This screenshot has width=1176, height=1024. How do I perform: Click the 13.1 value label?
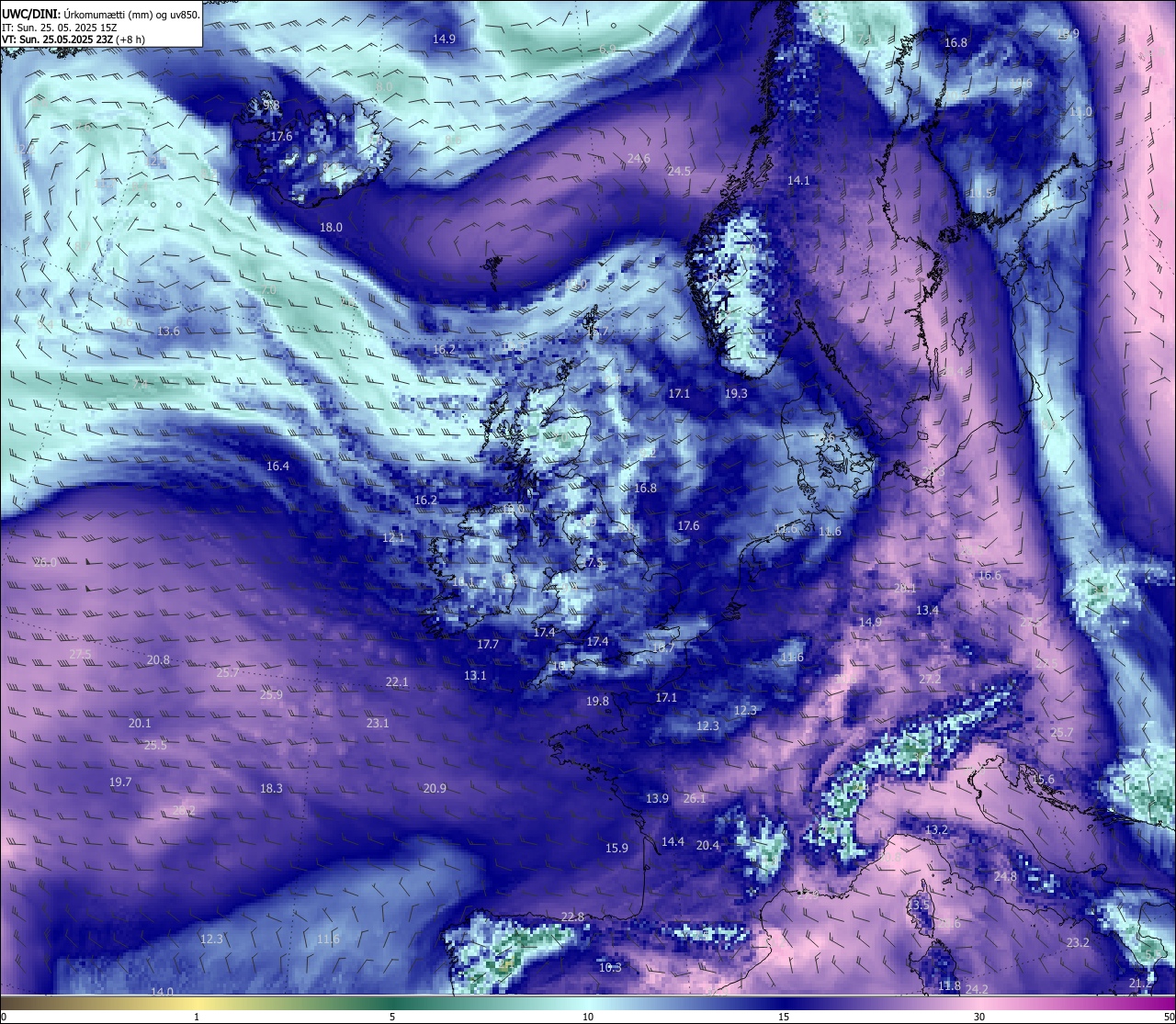(x=475, y=675)
